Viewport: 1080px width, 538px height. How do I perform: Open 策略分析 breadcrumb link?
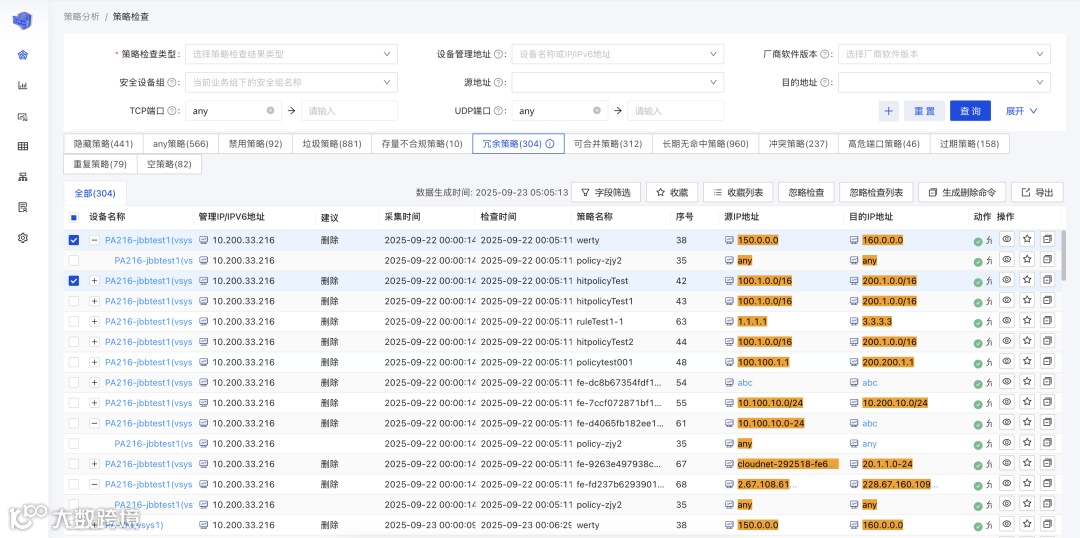82,15
